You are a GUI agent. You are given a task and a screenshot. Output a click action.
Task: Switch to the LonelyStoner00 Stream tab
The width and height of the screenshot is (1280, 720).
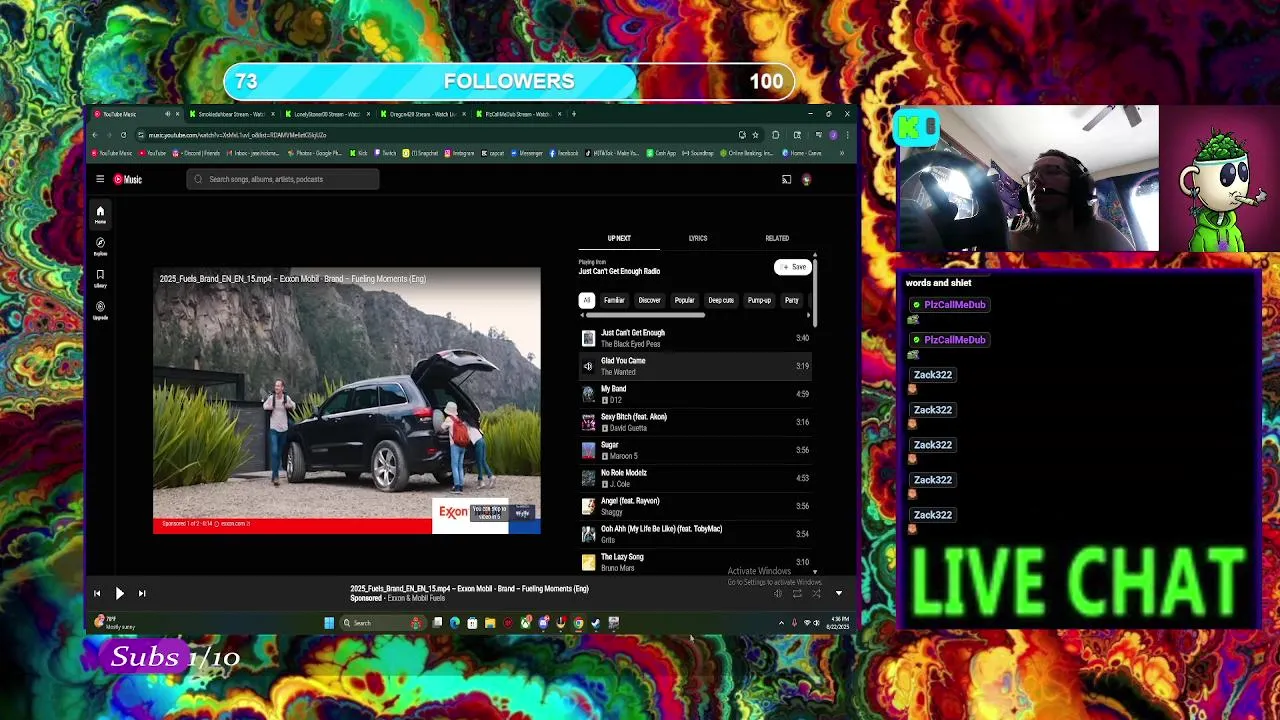coord(328,114)
